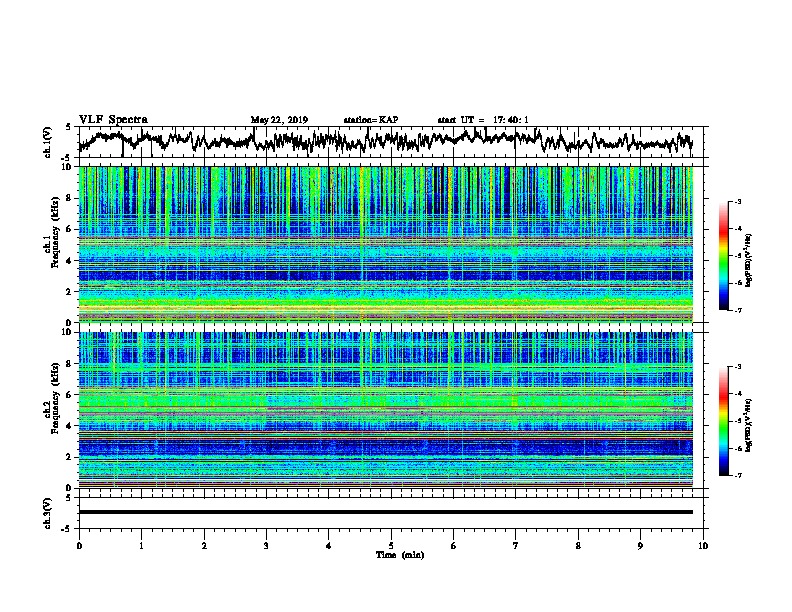Click the "2" kHz tick of ch.2 spectrogram
792x612 pixels.
click(x=70, y=457)
